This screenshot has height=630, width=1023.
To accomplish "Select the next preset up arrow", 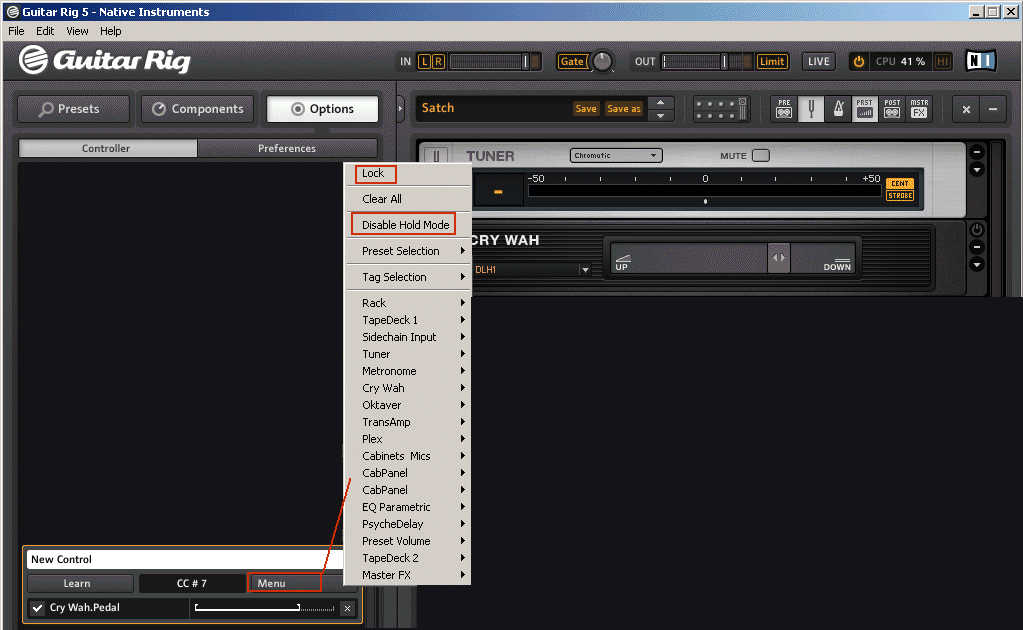I will pos(661,102).
